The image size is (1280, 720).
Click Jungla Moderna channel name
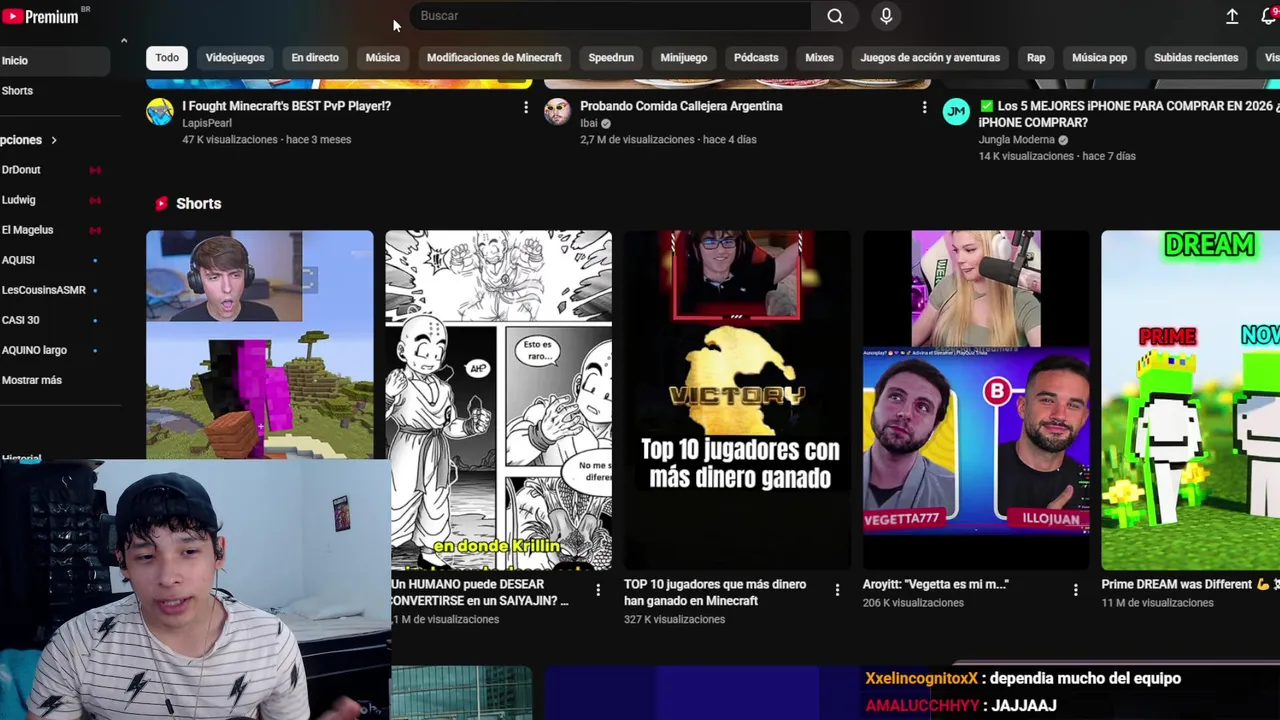tap(1017, 140)
